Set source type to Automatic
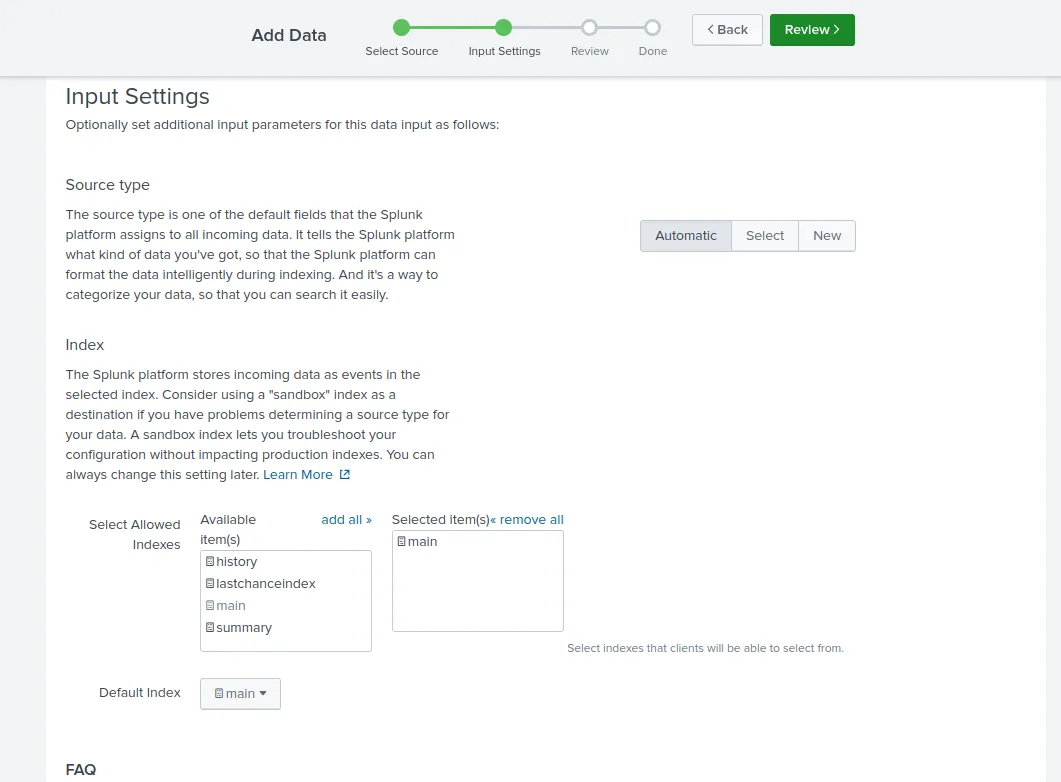1061x782 pixels. click(x=685, y=236)
